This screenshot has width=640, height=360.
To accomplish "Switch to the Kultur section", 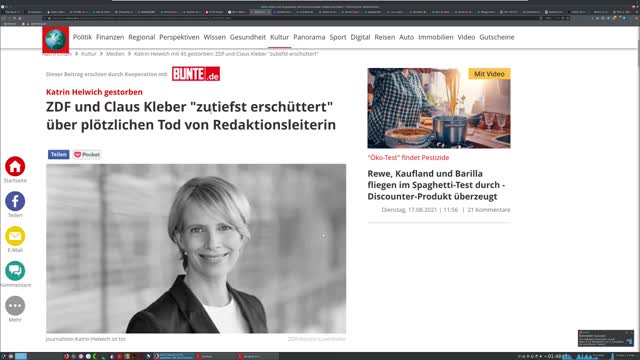I will [x=280, y=37].
